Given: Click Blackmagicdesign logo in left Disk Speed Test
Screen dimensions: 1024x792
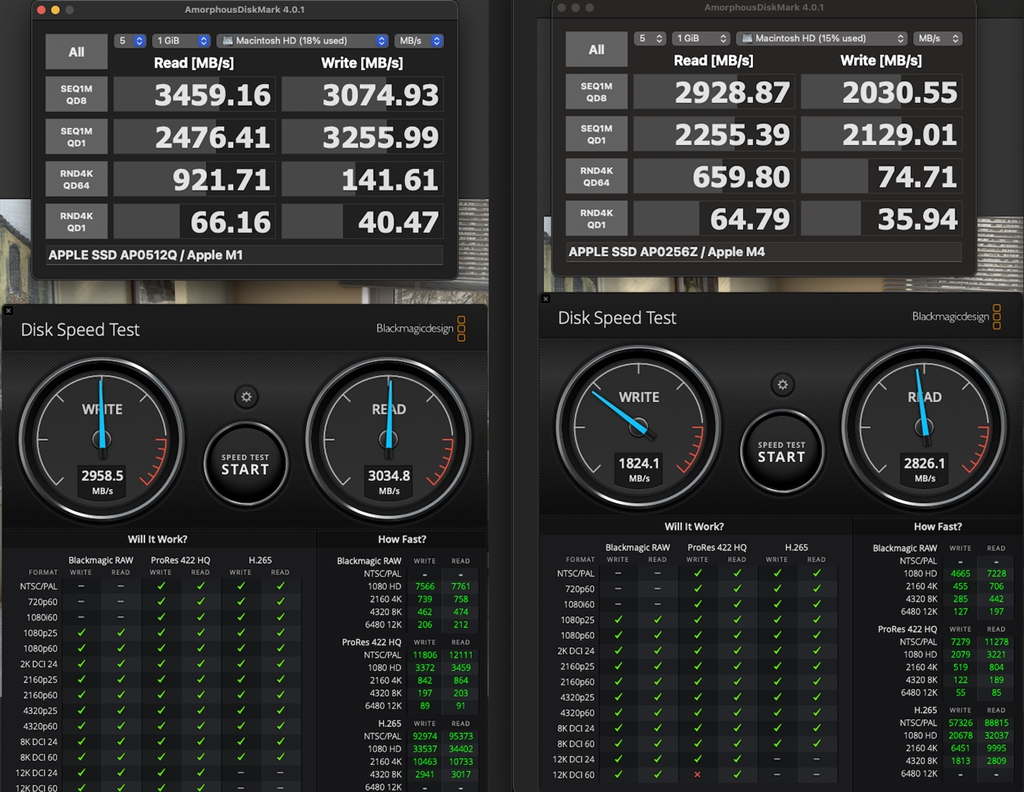Looking at the screenshot, I should click(421, 328).
